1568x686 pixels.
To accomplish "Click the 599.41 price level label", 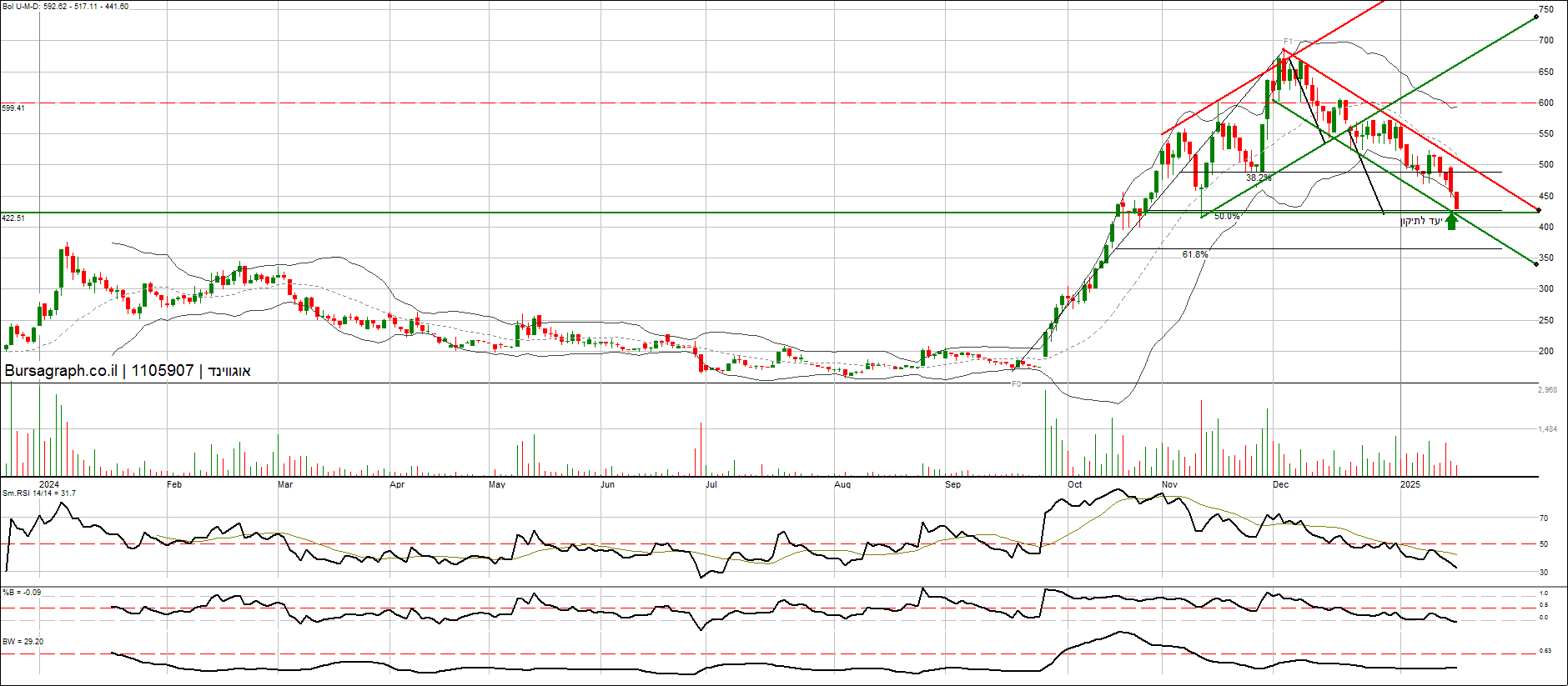I will pos(13,108).
